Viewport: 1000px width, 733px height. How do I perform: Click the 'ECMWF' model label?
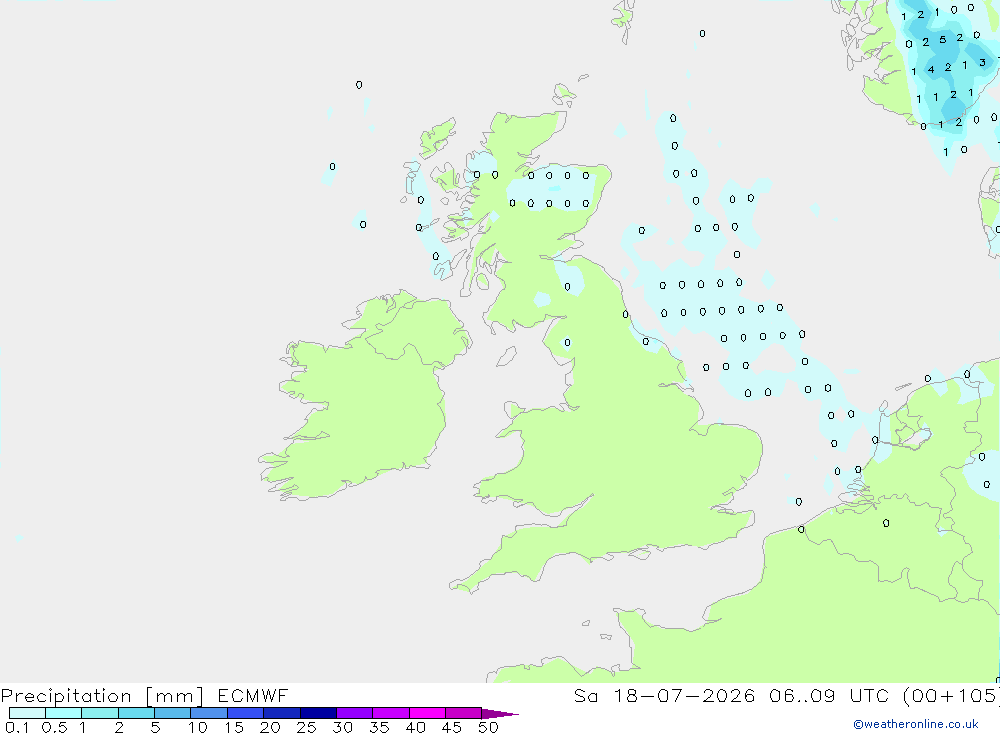pyautogui.click(x=253, y=696)
